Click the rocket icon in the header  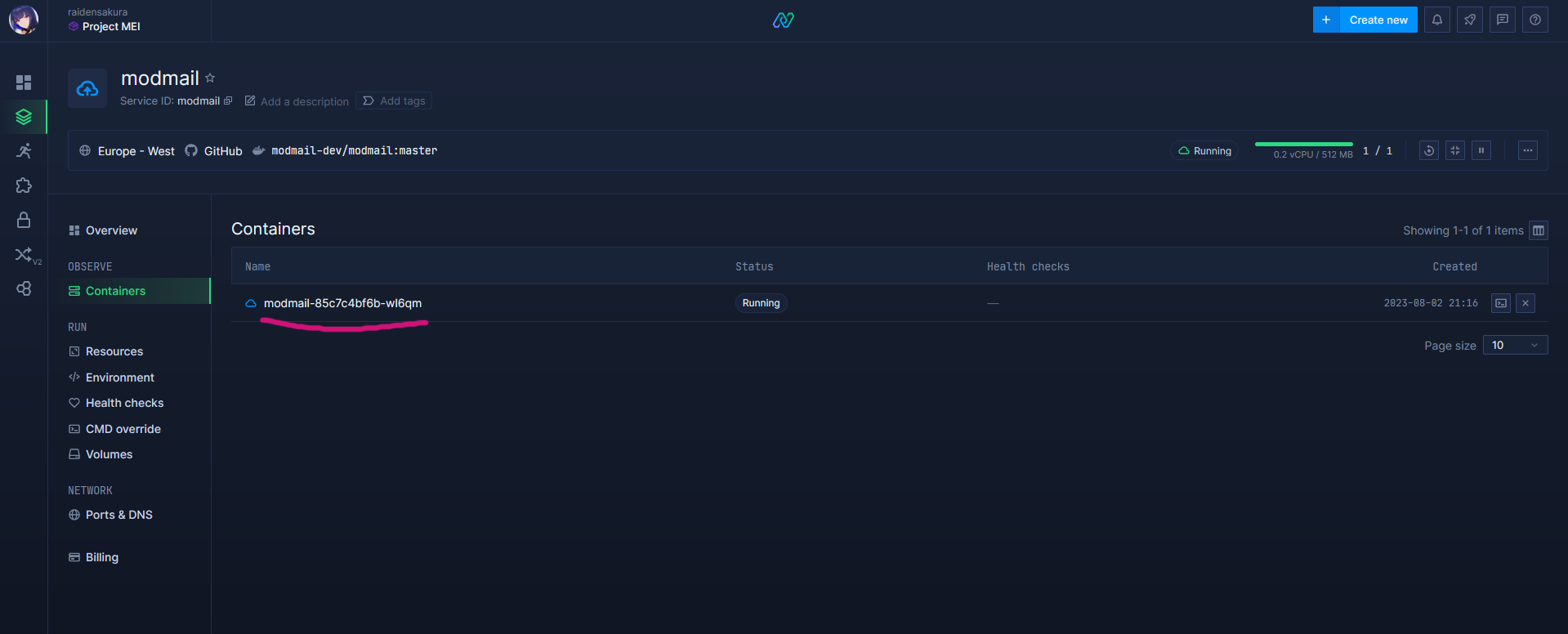(1470, 20)
